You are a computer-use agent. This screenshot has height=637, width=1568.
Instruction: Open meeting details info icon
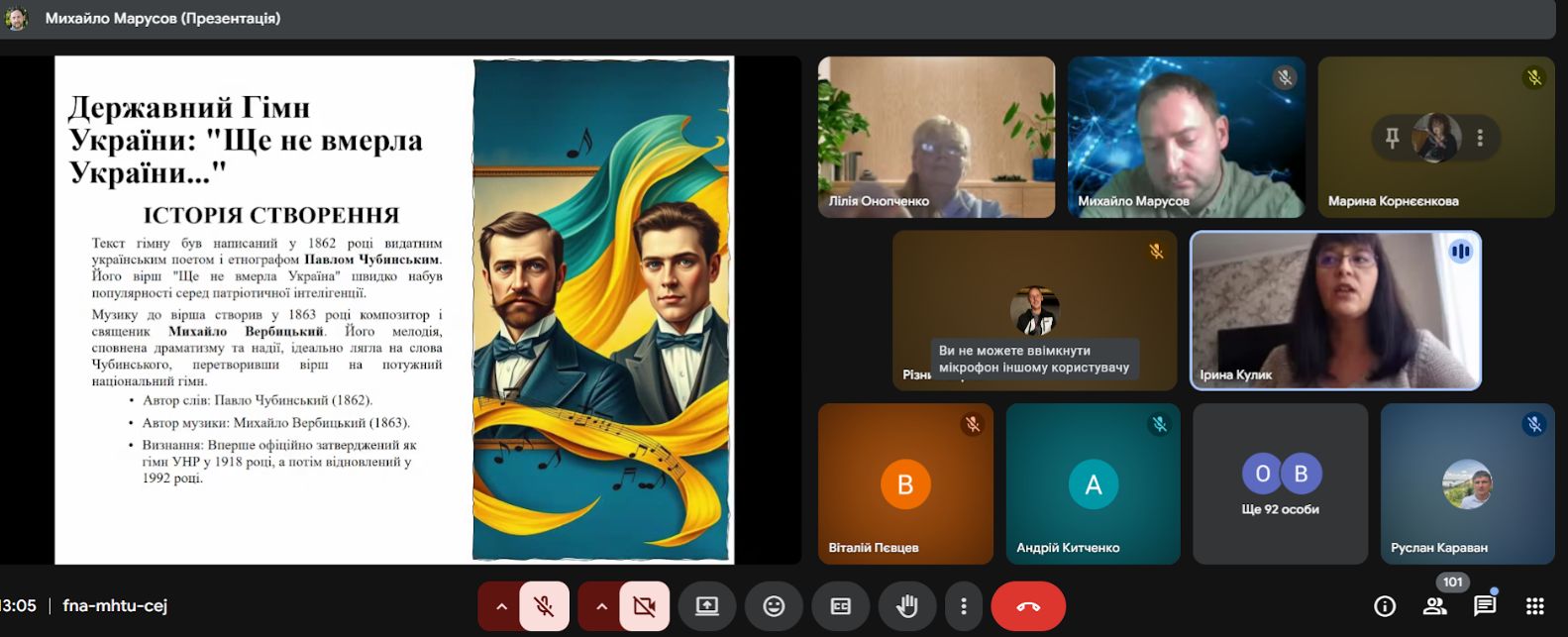[1385, 606]
